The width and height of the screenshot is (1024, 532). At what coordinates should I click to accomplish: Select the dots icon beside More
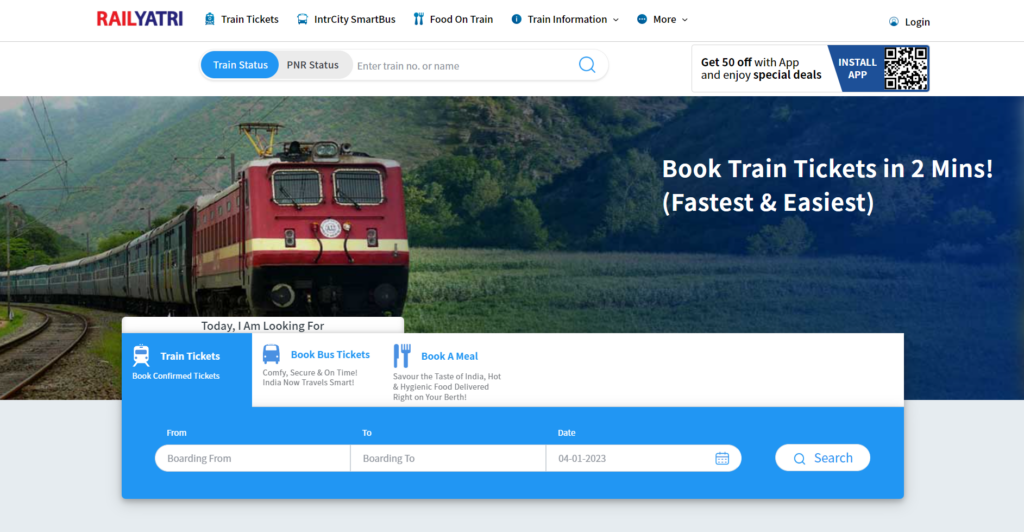pyautogui.click(x=642, y=19)
